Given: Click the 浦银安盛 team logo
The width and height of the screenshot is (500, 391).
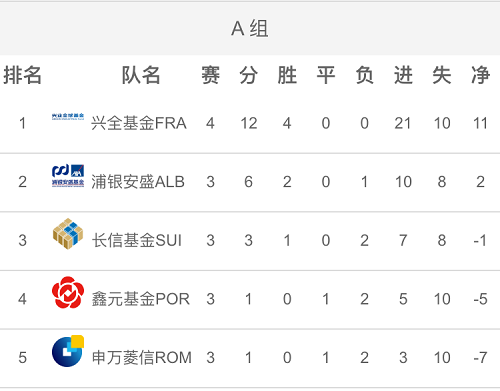Looking at the screenshot, I should 68,175.
